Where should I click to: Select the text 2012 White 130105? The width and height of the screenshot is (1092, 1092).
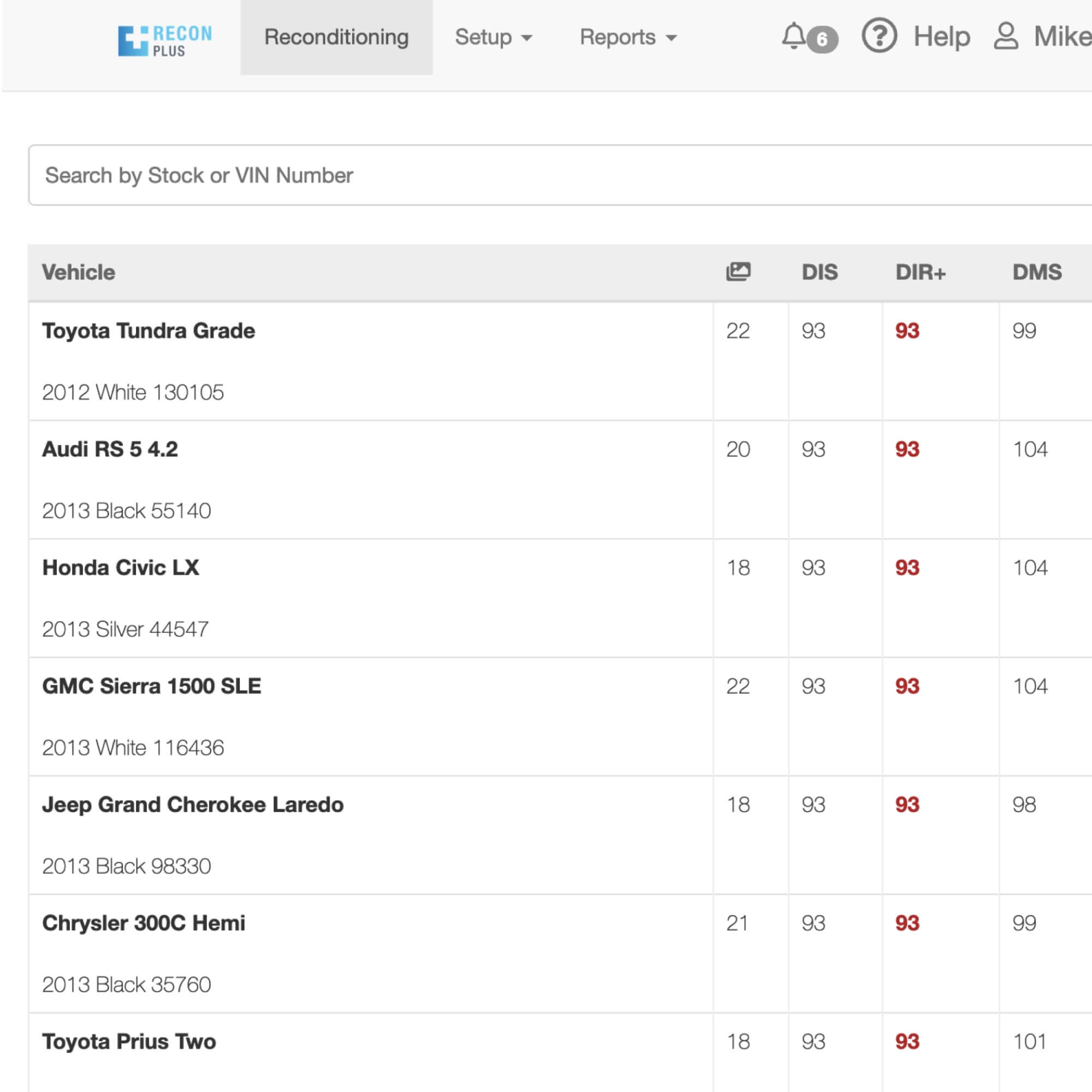[x=133, y=392]
